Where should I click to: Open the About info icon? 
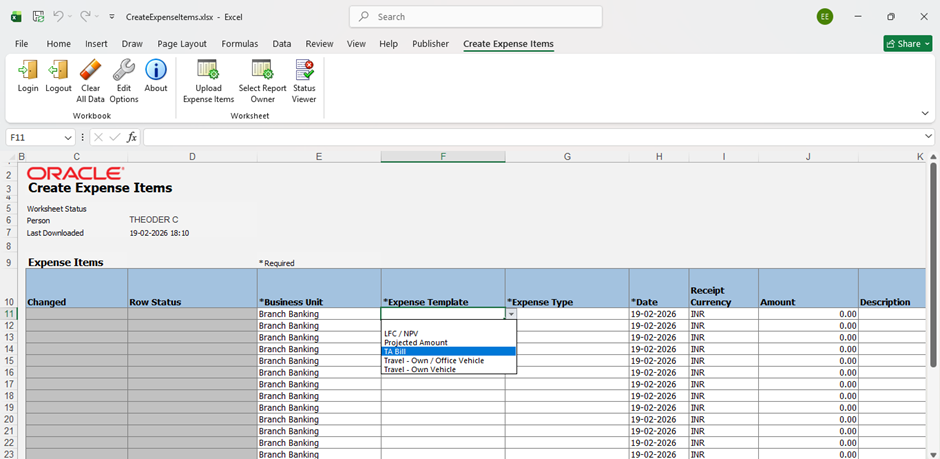point(156,70)
